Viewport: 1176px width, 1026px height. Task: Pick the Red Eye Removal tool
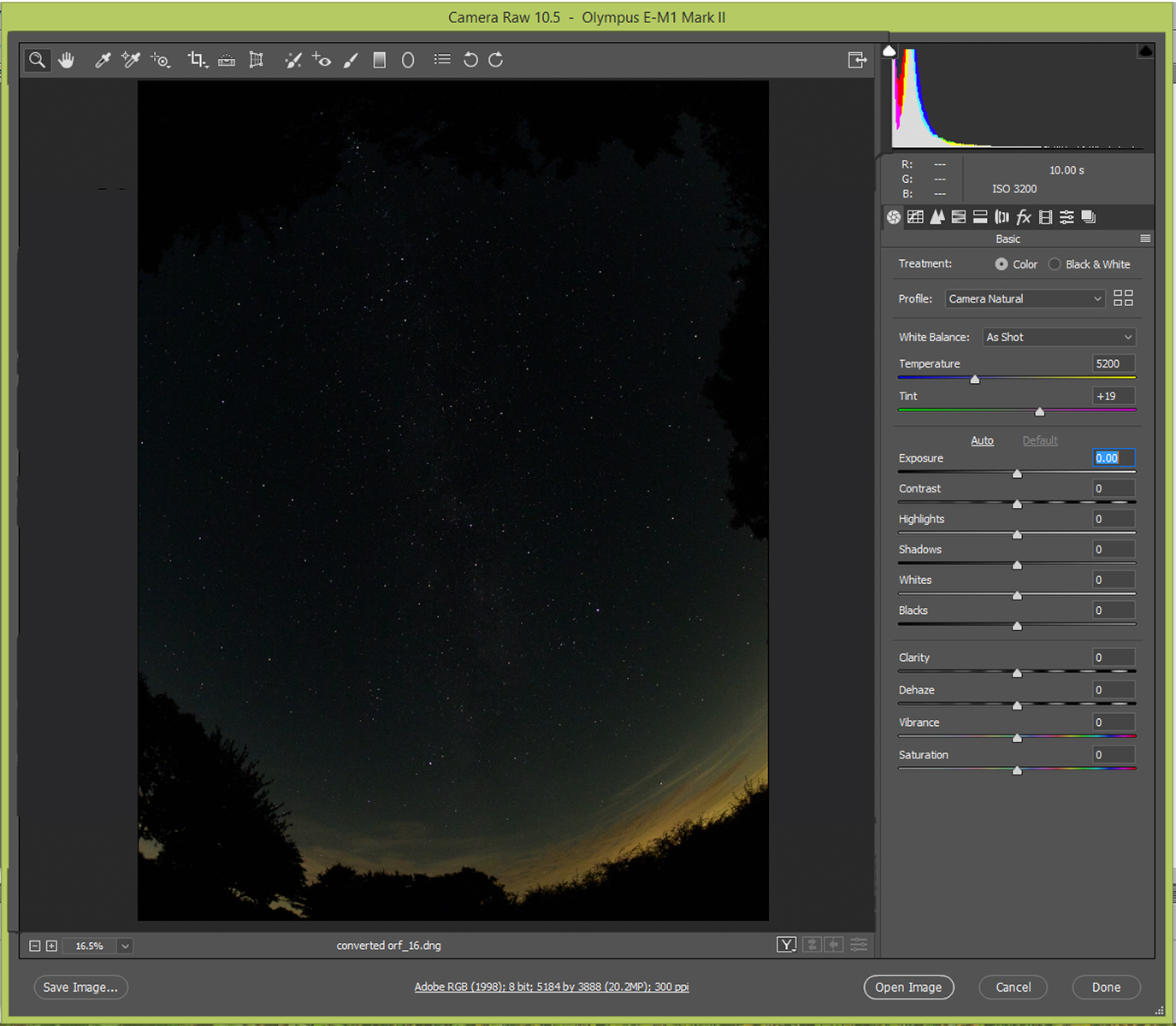[322, 60]
